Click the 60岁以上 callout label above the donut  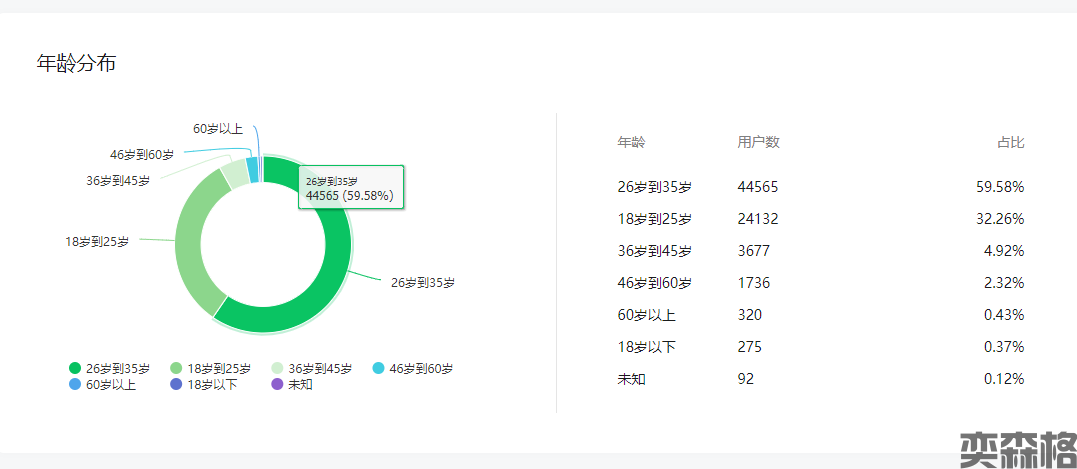tap(218, 128)
